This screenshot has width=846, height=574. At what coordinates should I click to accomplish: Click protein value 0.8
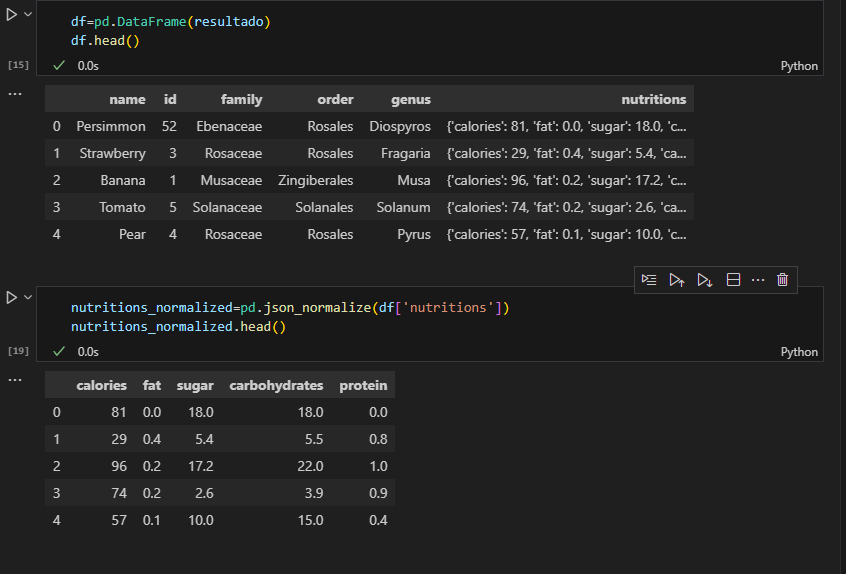click(x=378, y=439)
